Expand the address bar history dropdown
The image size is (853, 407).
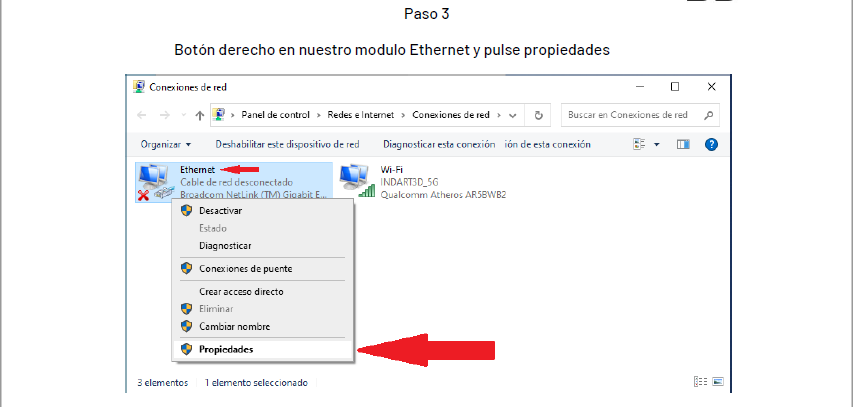pos(512,115)
